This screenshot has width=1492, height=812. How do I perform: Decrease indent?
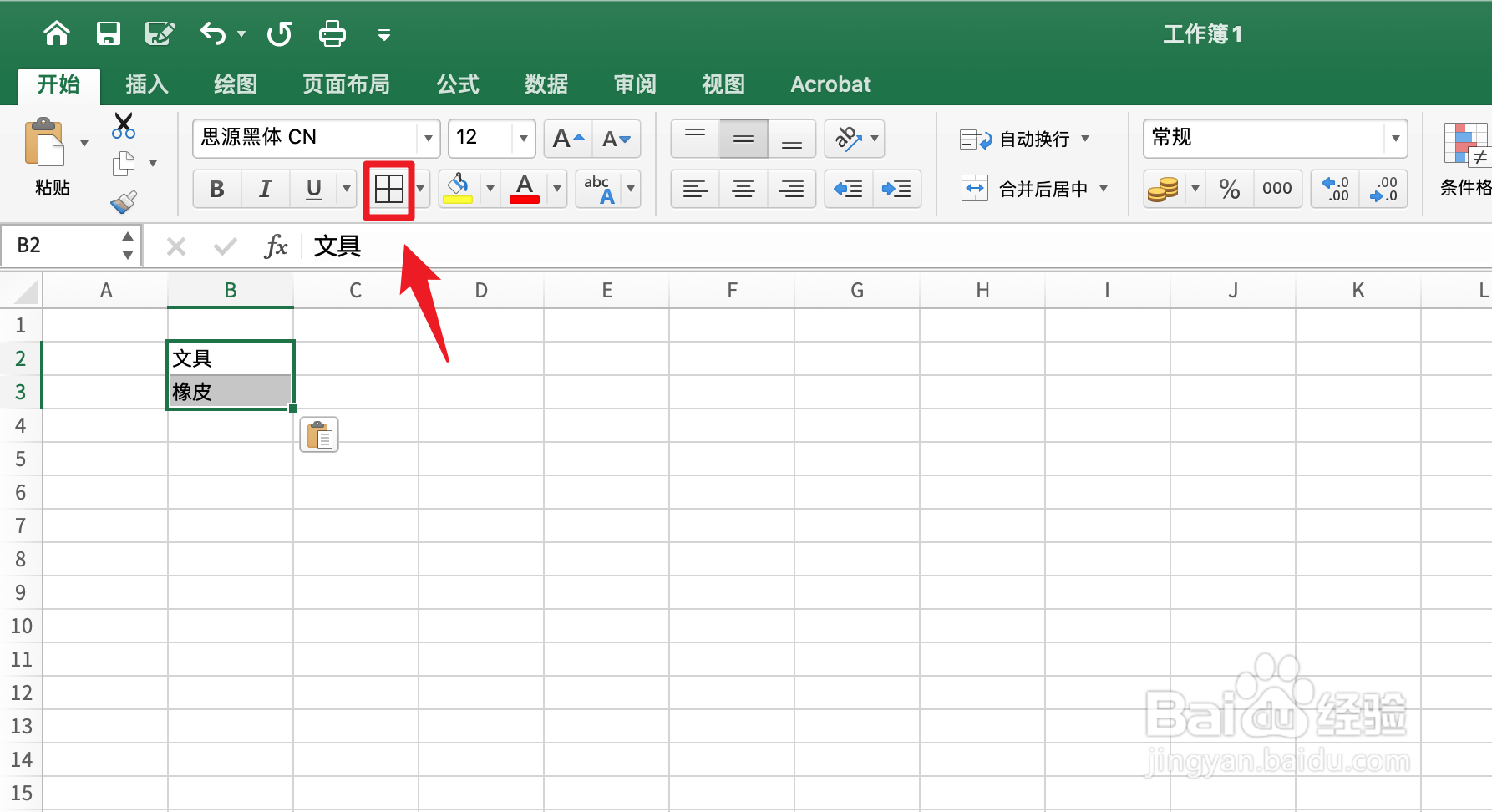849,189
